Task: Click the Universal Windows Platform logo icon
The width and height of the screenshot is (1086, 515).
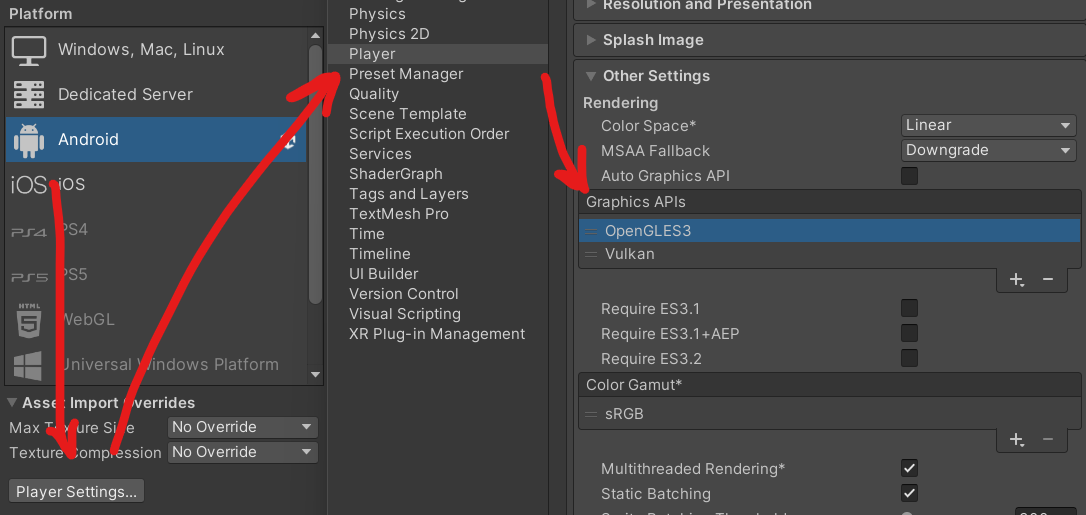Action: pos(28,365)
